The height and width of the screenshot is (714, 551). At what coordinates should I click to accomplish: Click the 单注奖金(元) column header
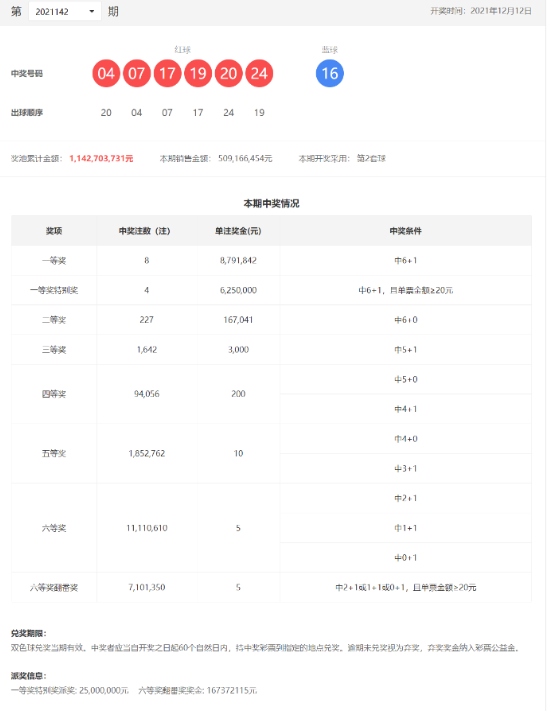click(238, 231)
